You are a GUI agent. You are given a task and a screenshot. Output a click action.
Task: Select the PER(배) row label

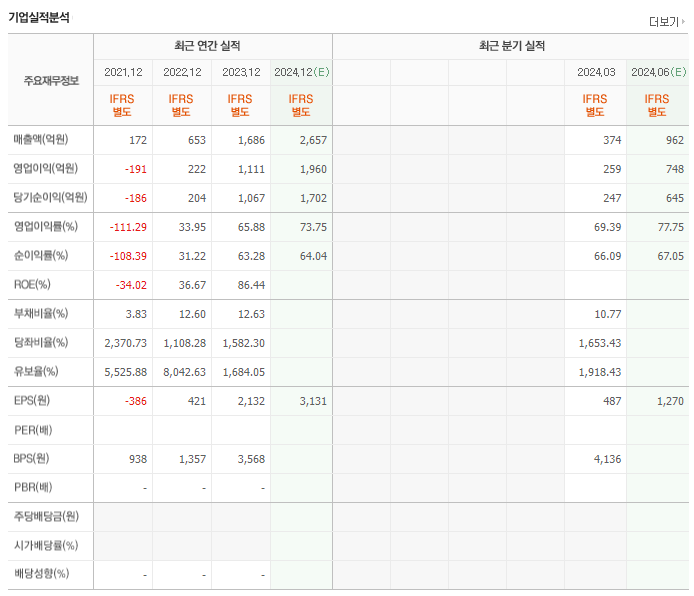tap(33, 430)
